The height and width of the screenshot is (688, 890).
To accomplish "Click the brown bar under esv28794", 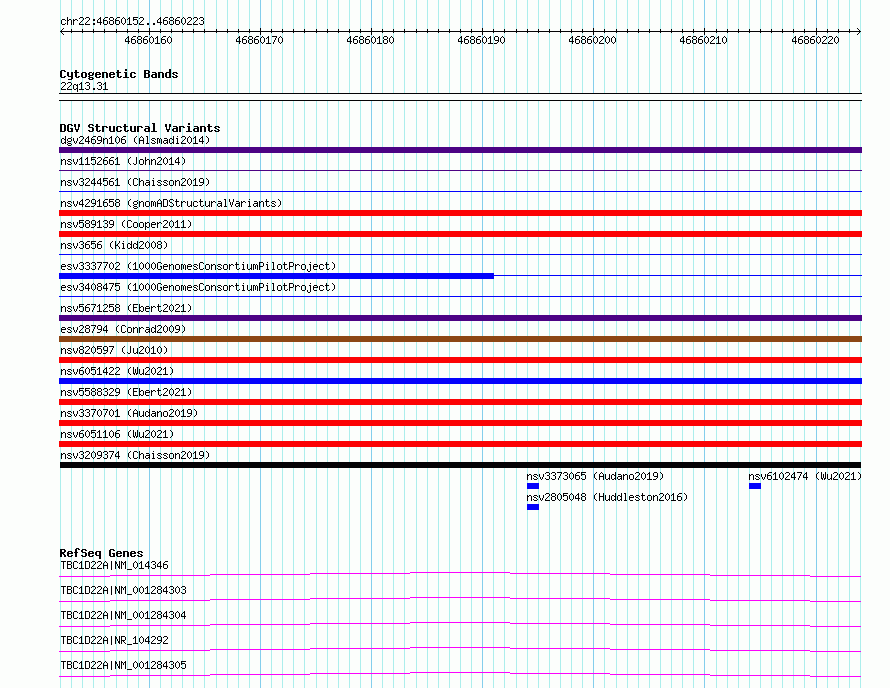I will point(460,339).
